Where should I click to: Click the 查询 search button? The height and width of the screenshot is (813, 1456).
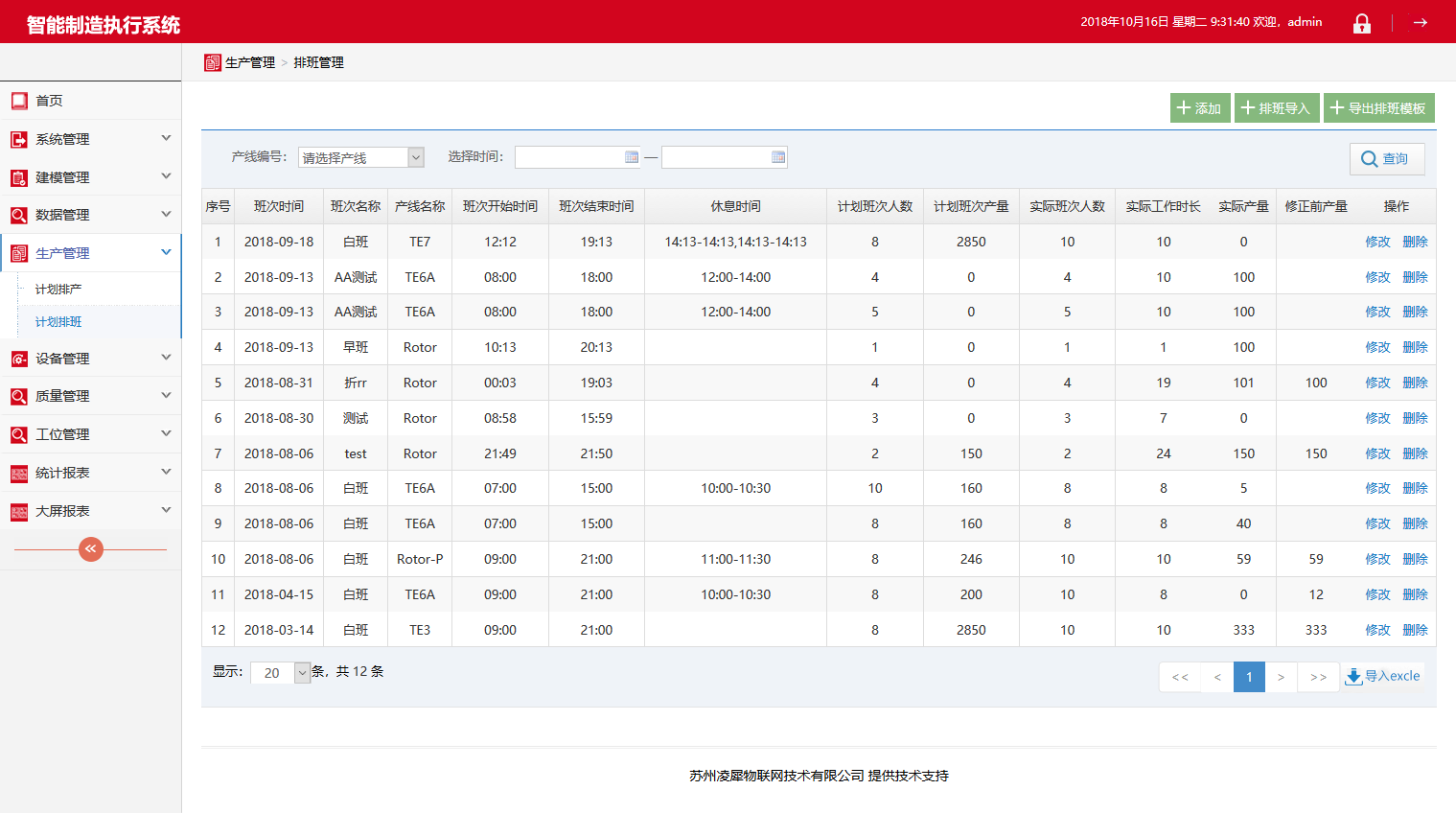point(1386,159)
